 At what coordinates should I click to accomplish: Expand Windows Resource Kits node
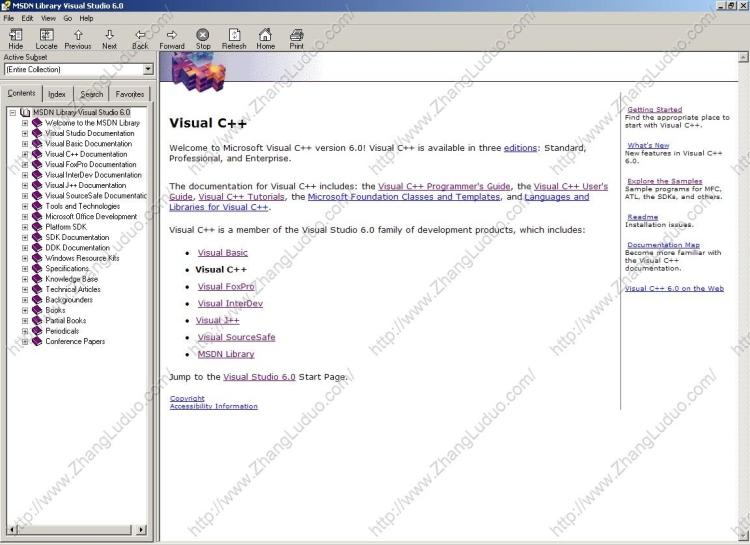[25, 258]
